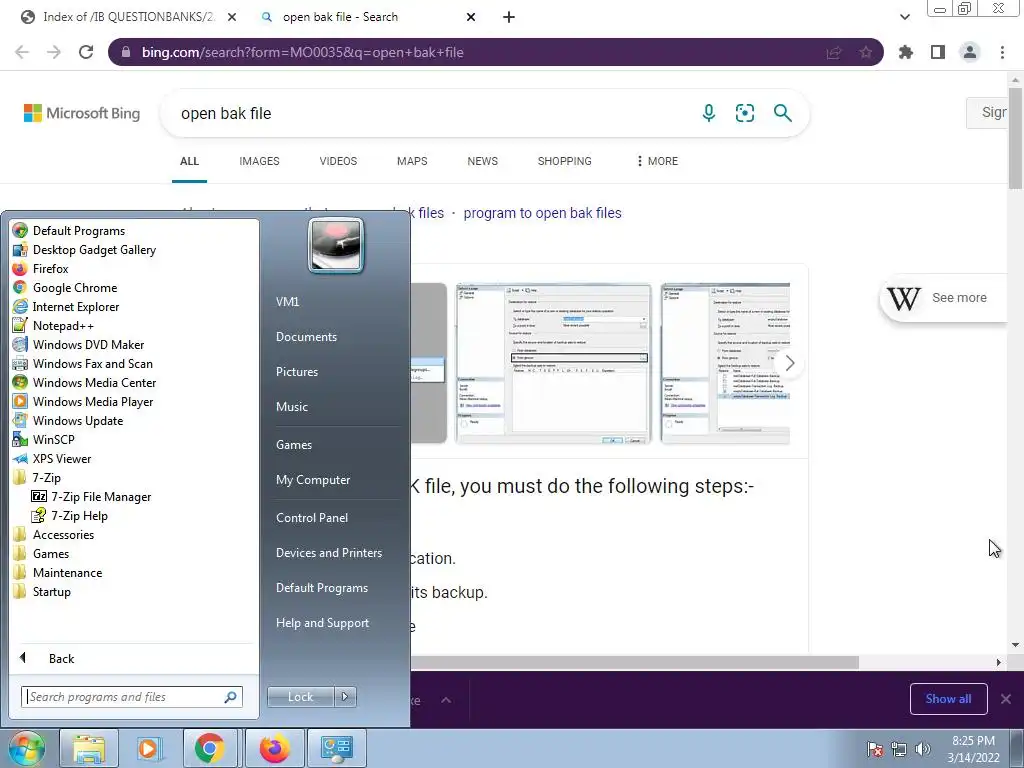
Task: Switch to VIDEOS search tab
Action: coord(338,161)
